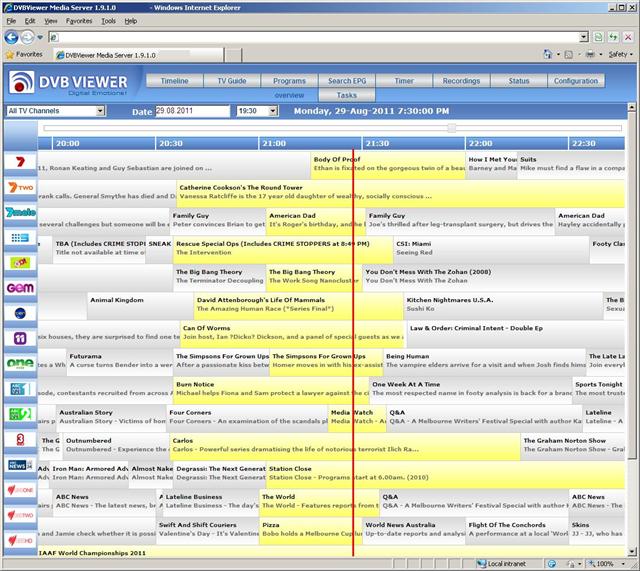The height and width of the screenshot is (571, 640).
Task: Open a new browser tab
Action: pyautogui.click(x=233, y=55)
